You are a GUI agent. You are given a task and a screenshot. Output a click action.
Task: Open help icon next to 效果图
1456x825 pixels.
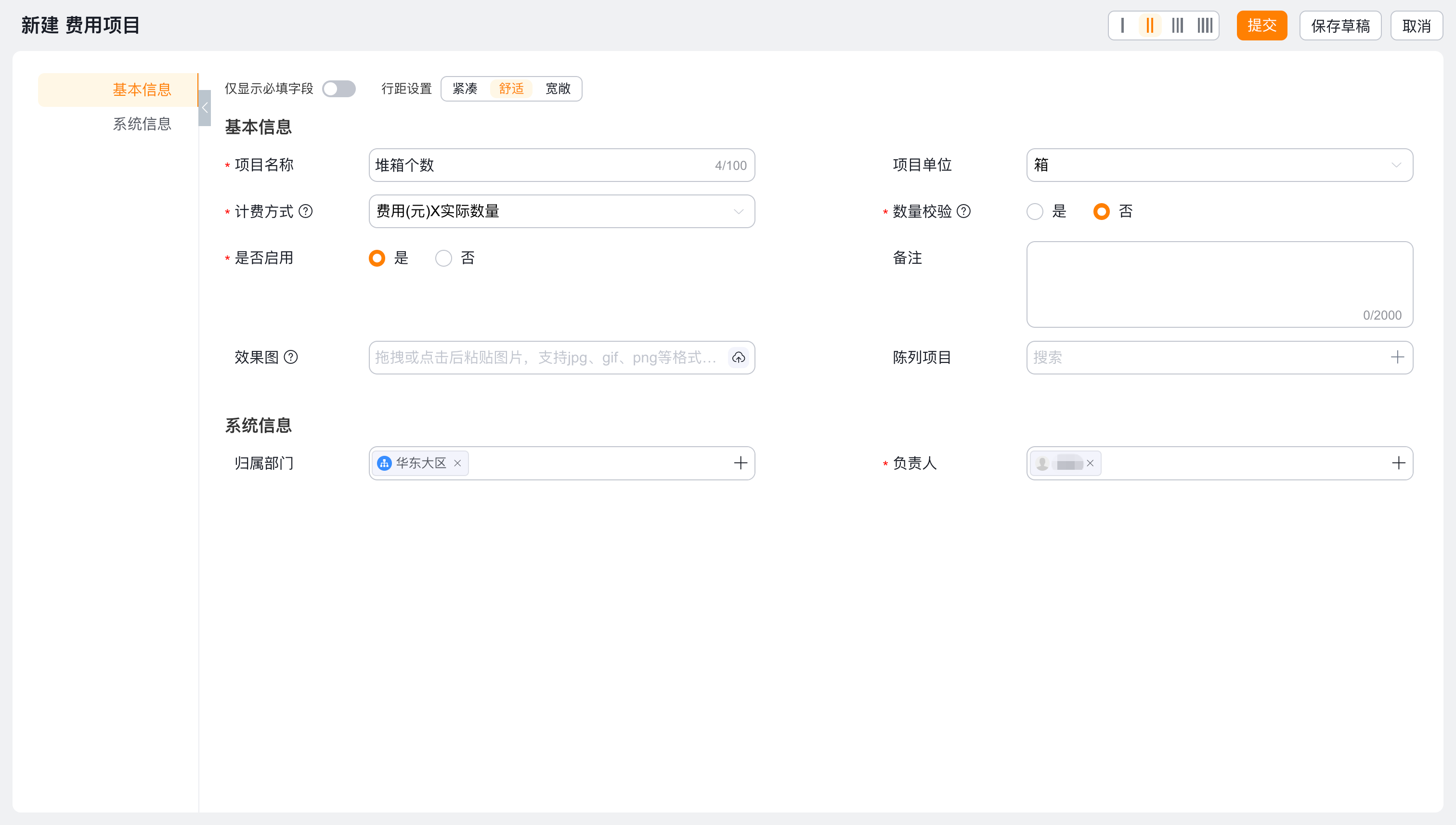pyautogui.click(x=291, y=357)
